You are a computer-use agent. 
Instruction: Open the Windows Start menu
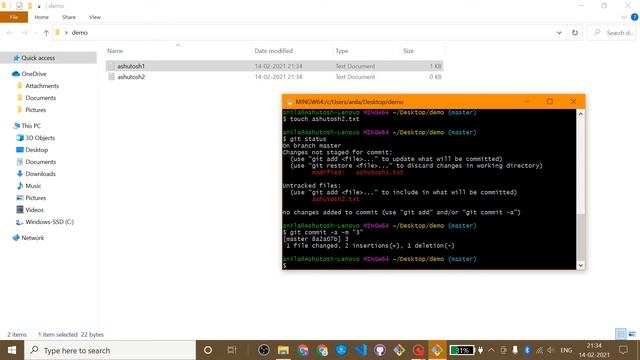[x=12, y=350]
